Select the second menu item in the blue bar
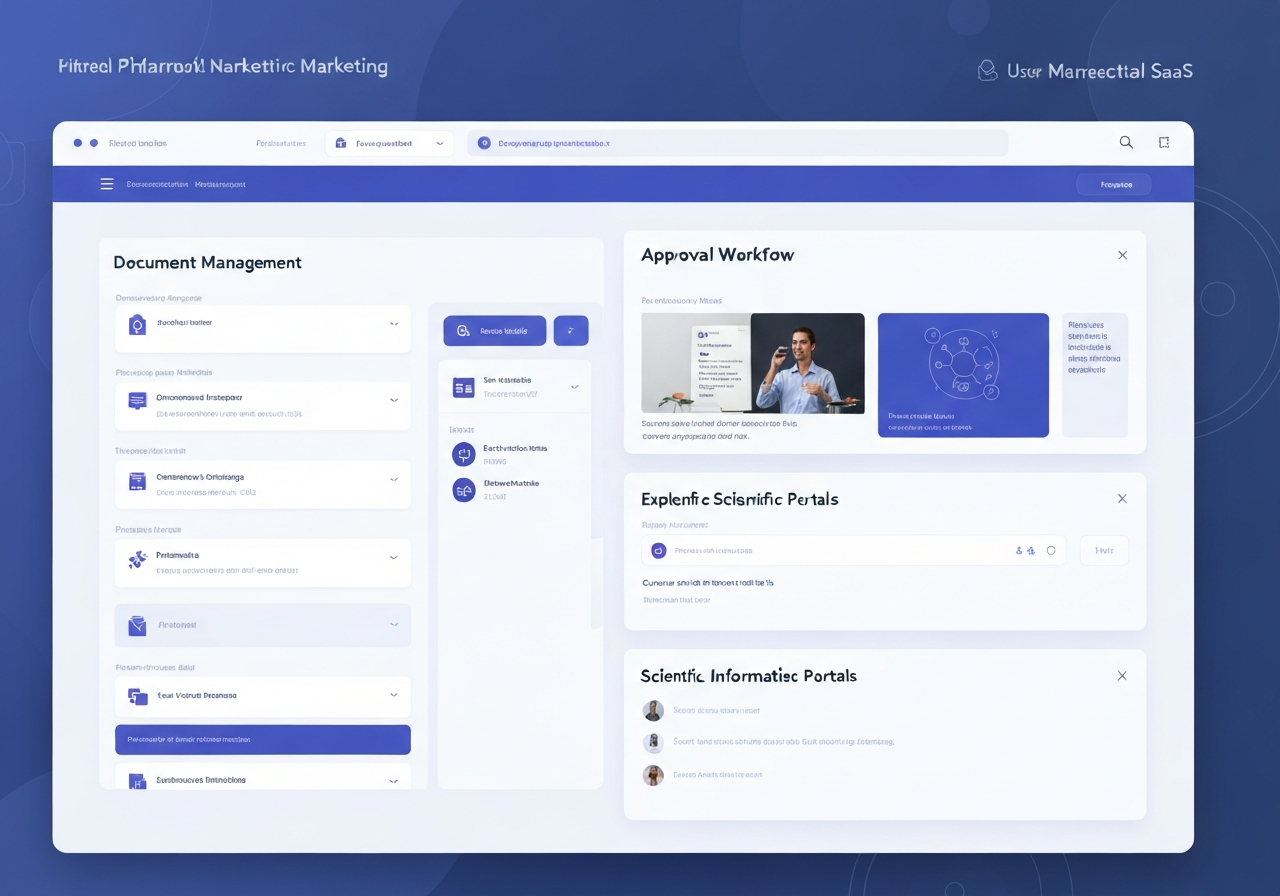The height and width of the screenshot is (896, 1280). (x=220, y=184)
